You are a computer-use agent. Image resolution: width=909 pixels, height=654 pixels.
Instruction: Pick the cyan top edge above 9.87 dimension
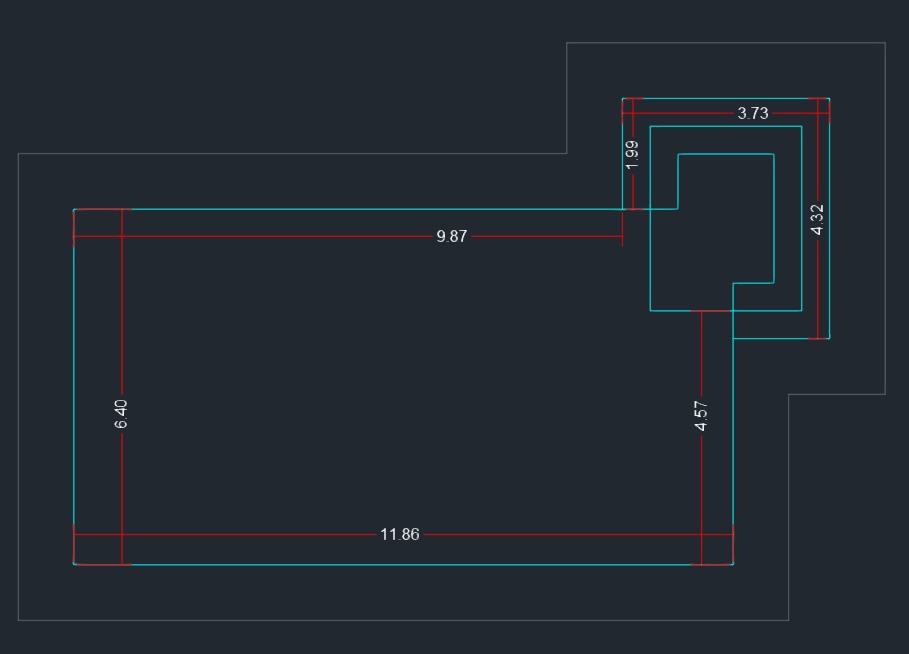[350, 209]
